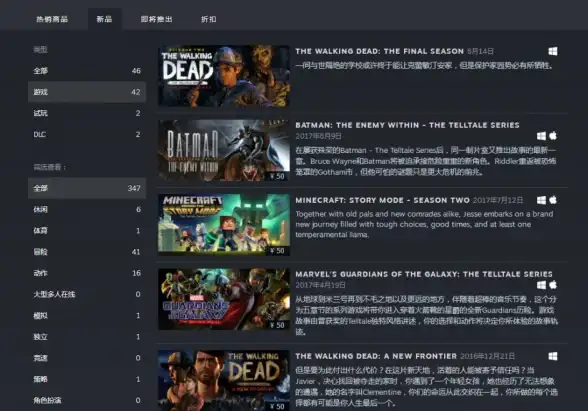Select type filter 全部 with count 46
The width and height of the screenshot is (588, 411).
[87, 70]
